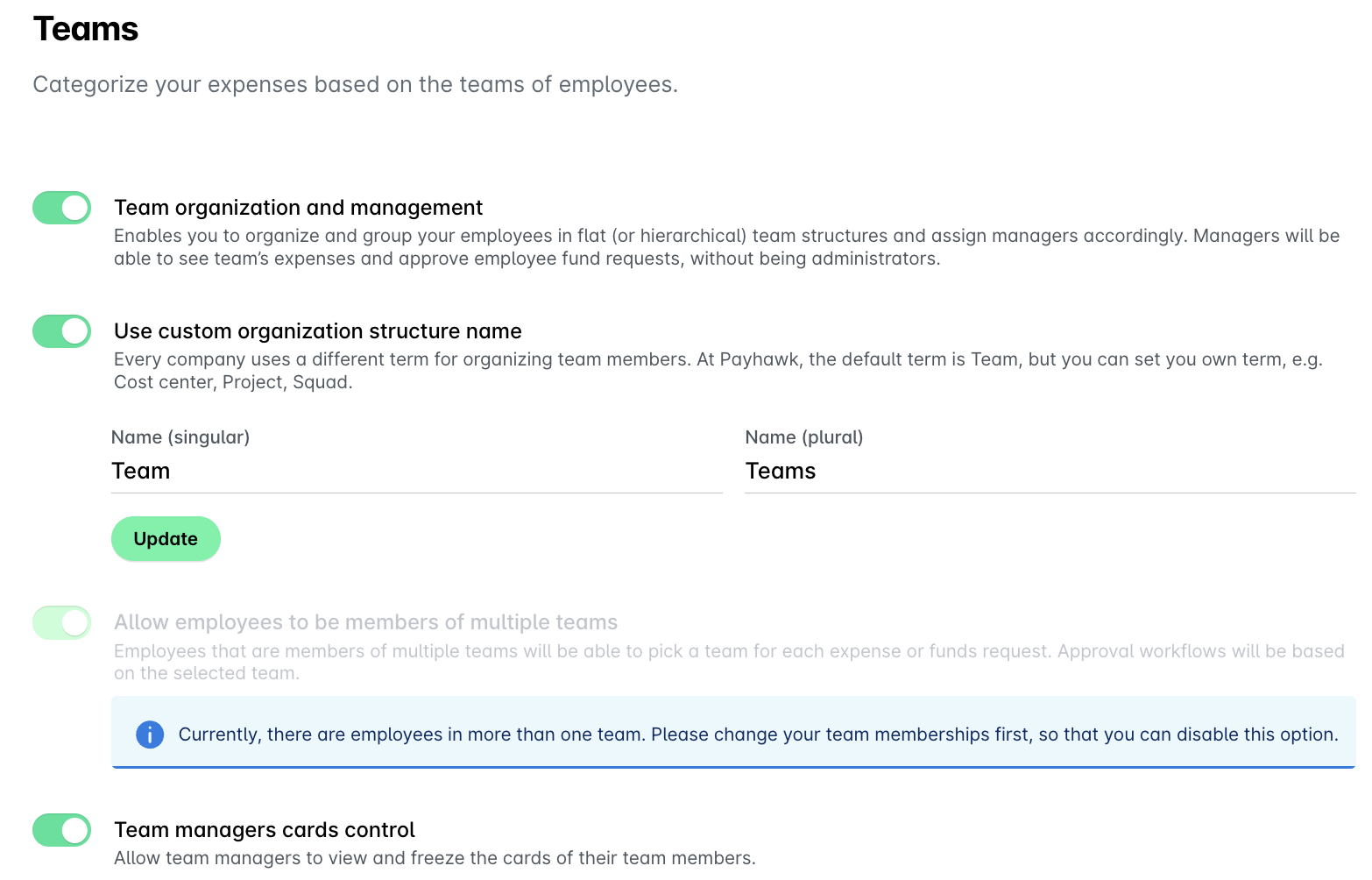Image resolution: width=1372 pixels, height=880 pixels.
Task: Toggle Allow employees in multiple teams switch
Action: coord(62,622)
